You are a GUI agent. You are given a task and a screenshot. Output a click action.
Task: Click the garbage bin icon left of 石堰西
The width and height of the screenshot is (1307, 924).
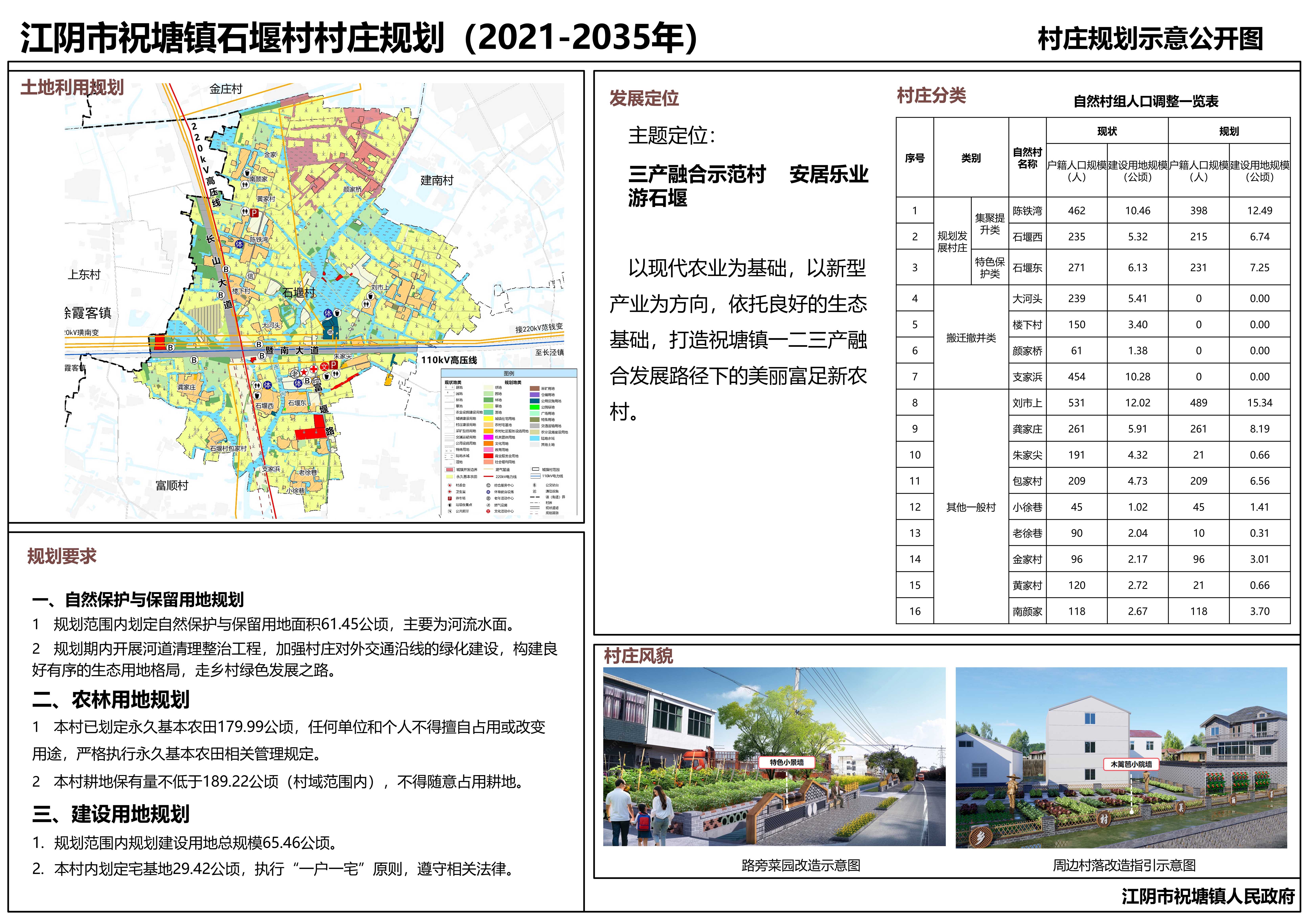point(257,395)
